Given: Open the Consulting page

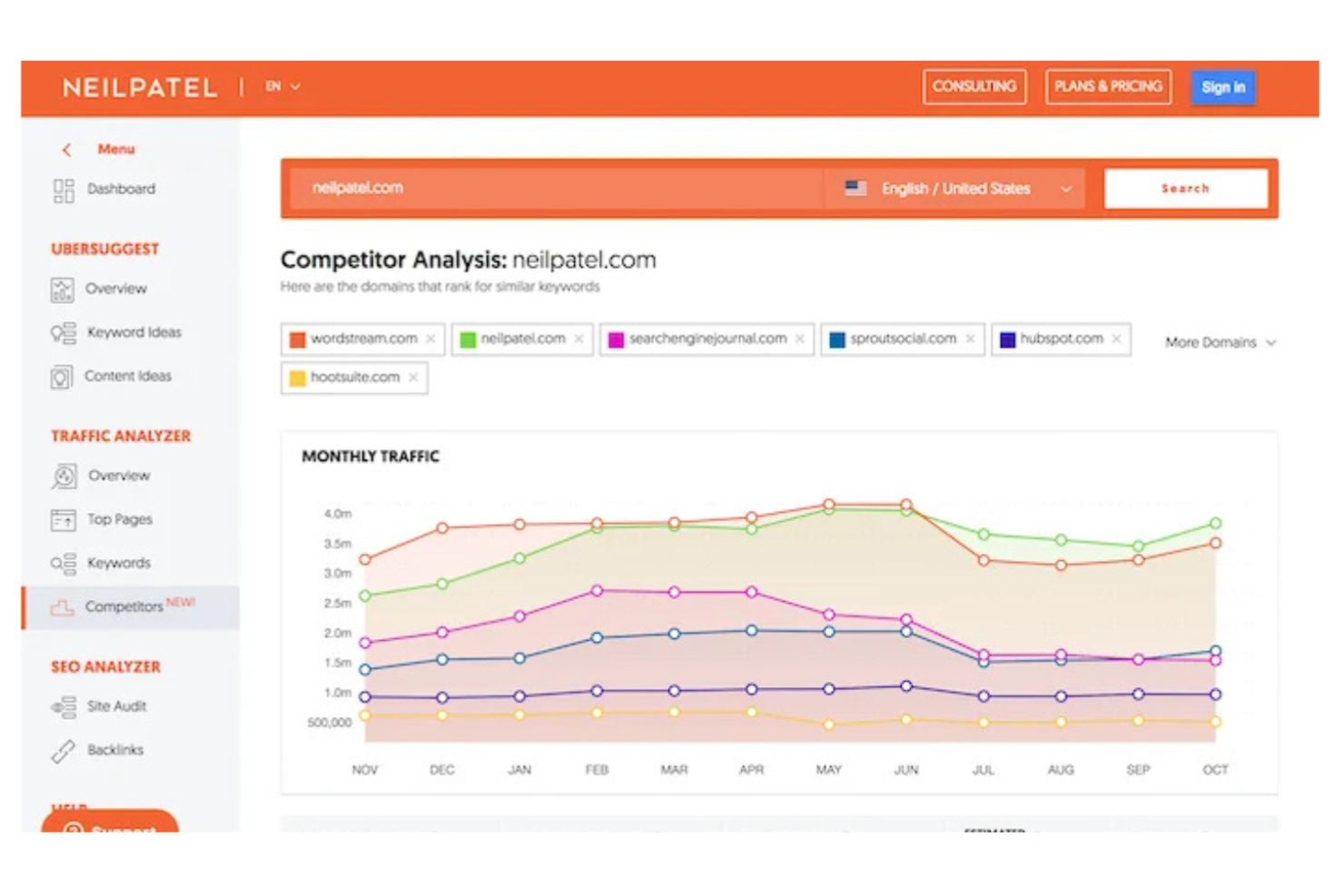Looking at the screenshot, I should [x=973, y=87].
